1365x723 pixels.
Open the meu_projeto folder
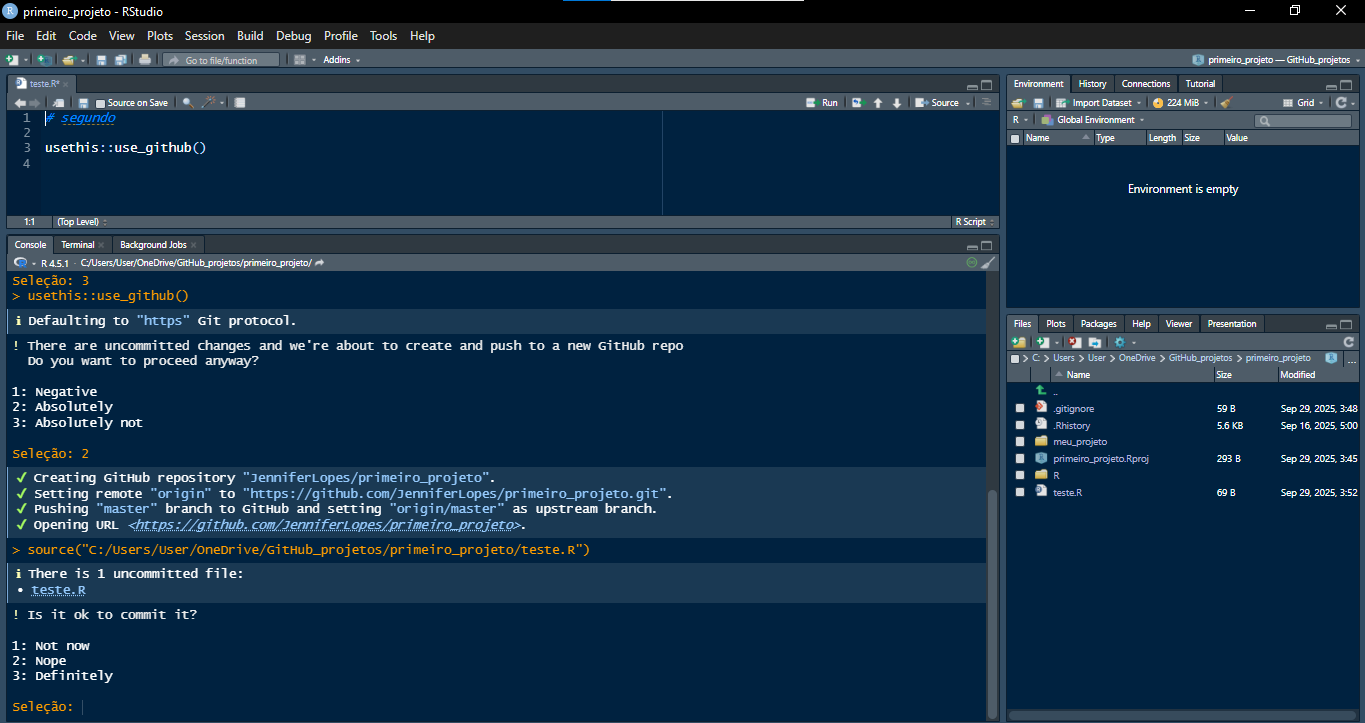(1079, 442)
